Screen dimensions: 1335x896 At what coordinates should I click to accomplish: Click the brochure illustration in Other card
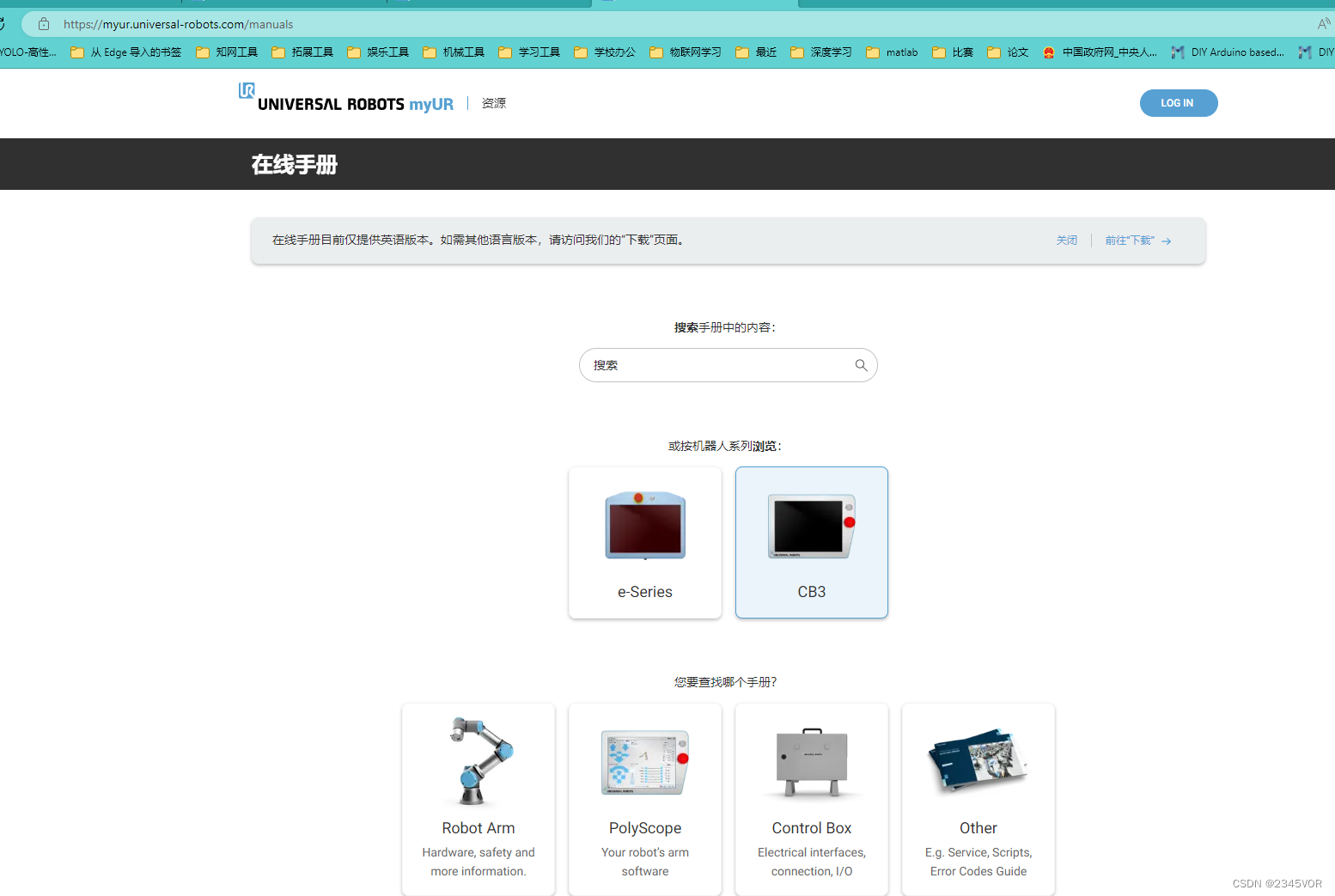978,759
